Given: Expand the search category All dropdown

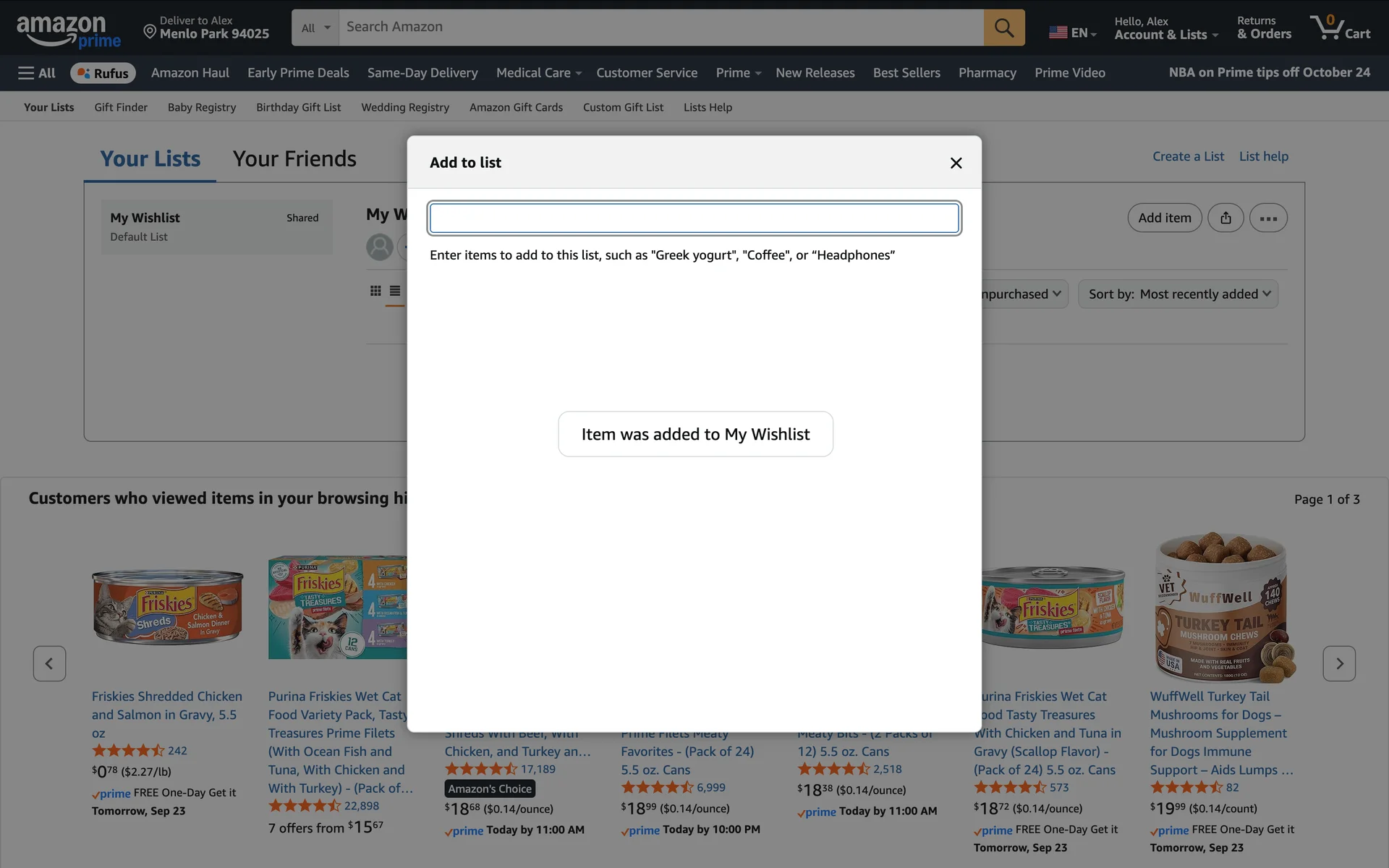Looking at the screenshot, I should pos(315,27).
